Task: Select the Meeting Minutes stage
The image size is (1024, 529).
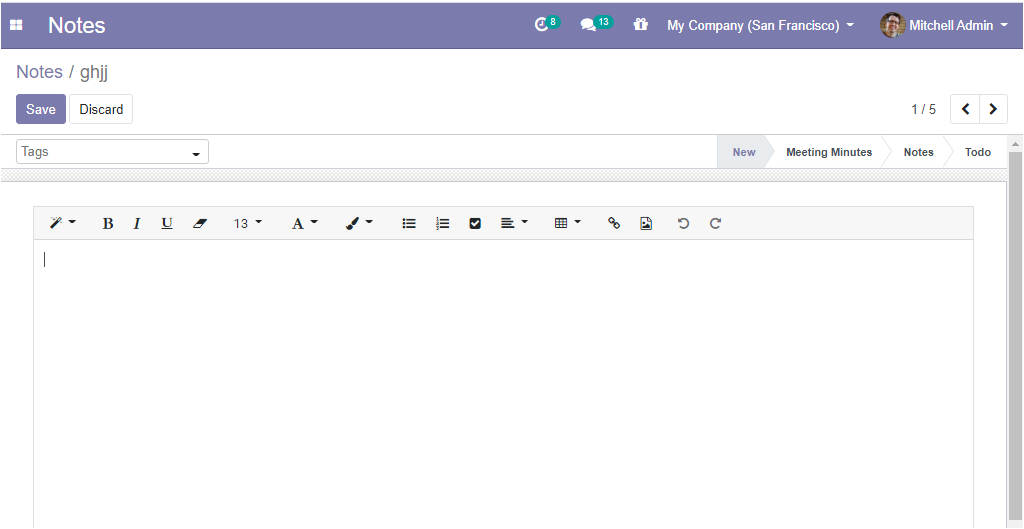Action: click(x=829, y=152)
